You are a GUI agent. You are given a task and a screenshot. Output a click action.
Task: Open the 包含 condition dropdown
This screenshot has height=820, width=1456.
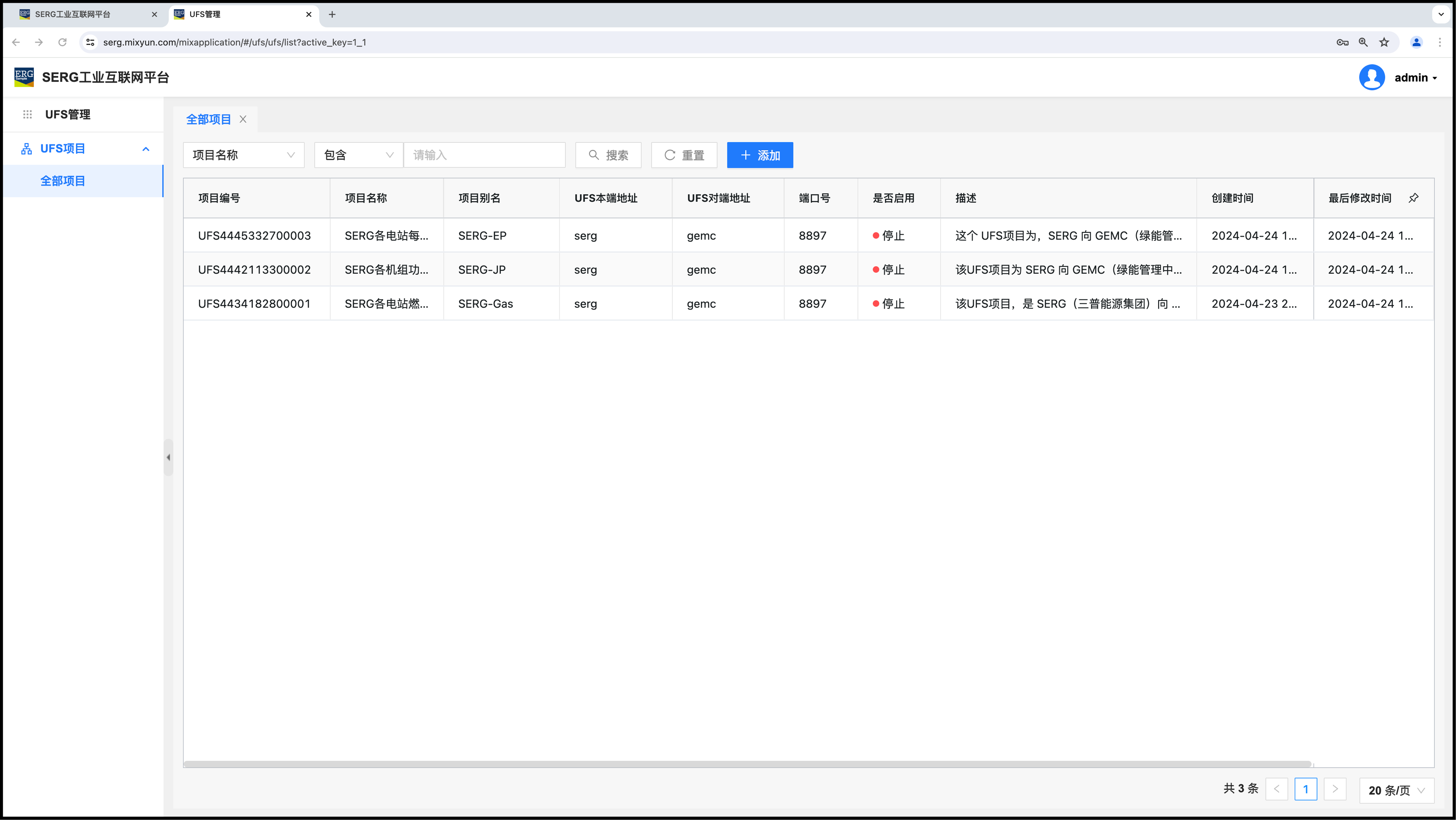click(x=358, y=155)
